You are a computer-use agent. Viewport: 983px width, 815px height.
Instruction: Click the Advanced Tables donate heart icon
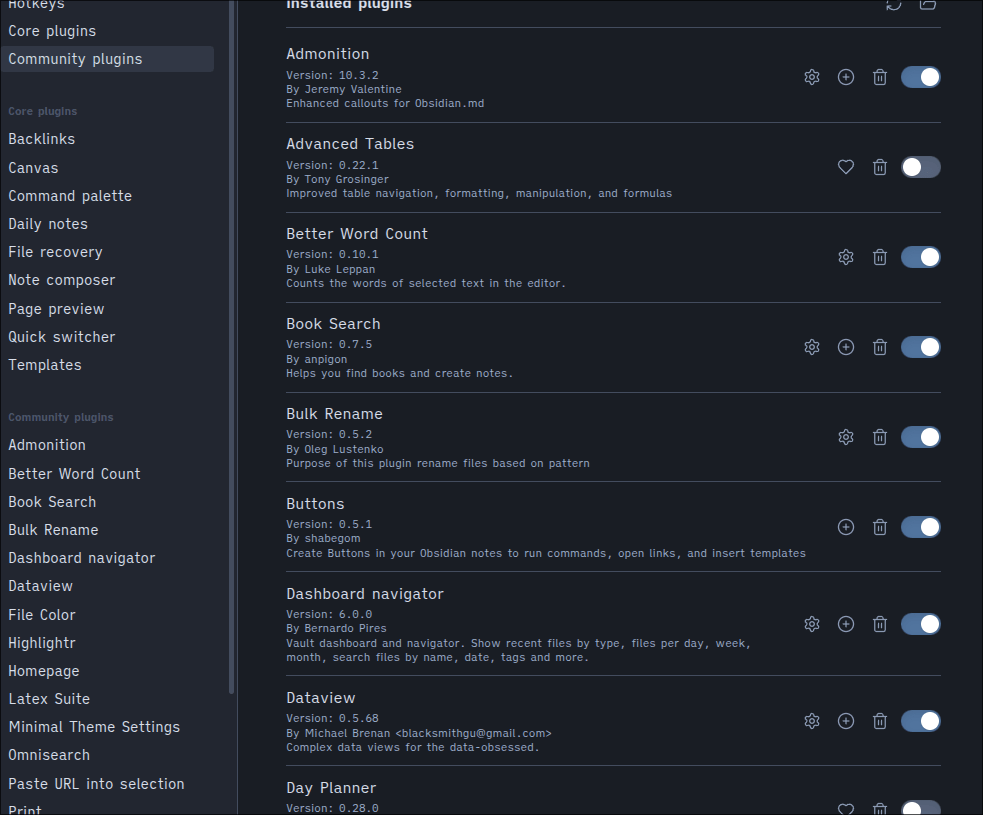click(846, 167)
